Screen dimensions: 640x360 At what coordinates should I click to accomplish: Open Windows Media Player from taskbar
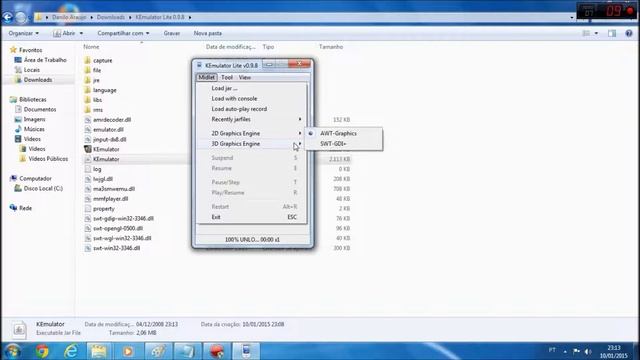pos(128,351)
